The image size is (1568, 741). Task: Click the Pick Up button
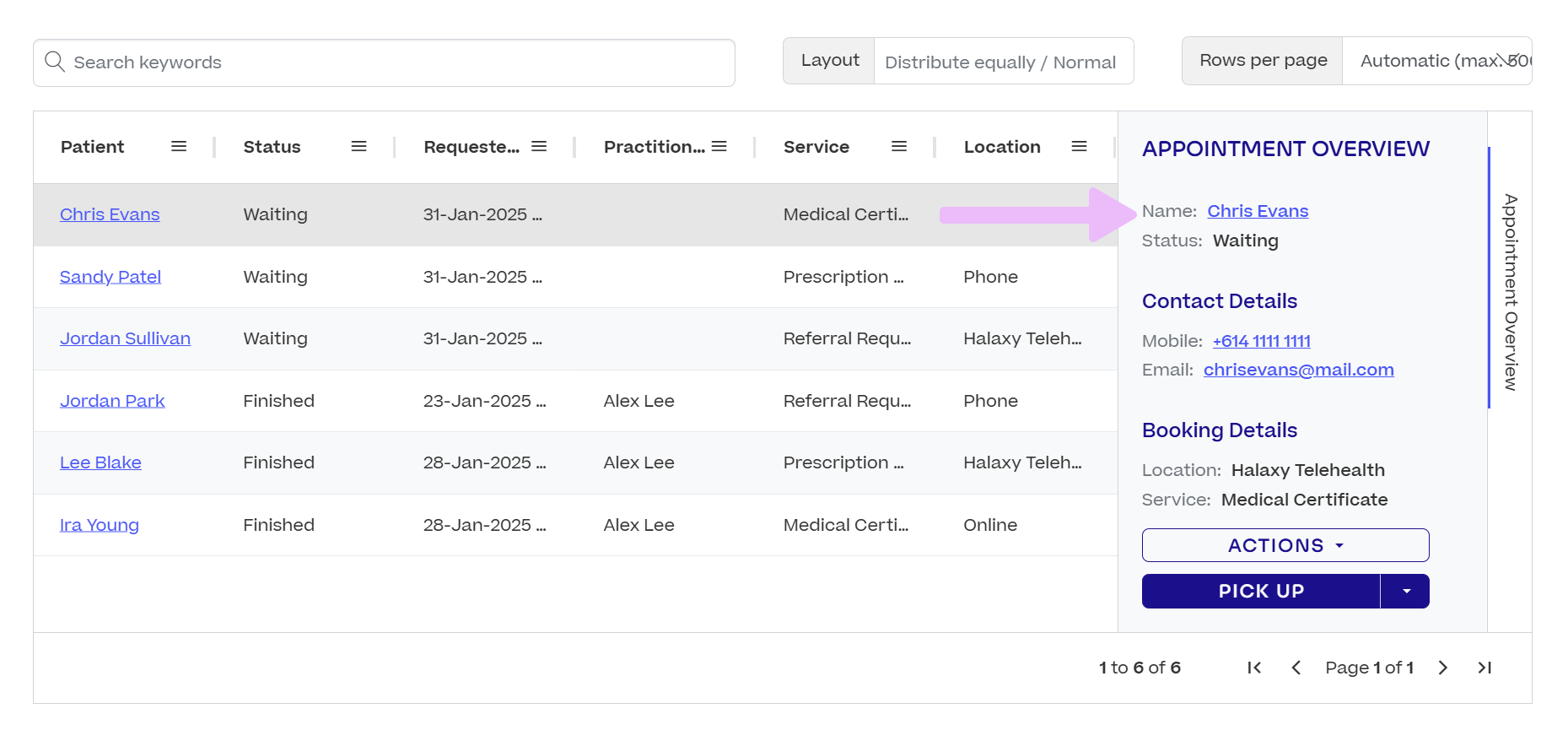point(1261,591)
